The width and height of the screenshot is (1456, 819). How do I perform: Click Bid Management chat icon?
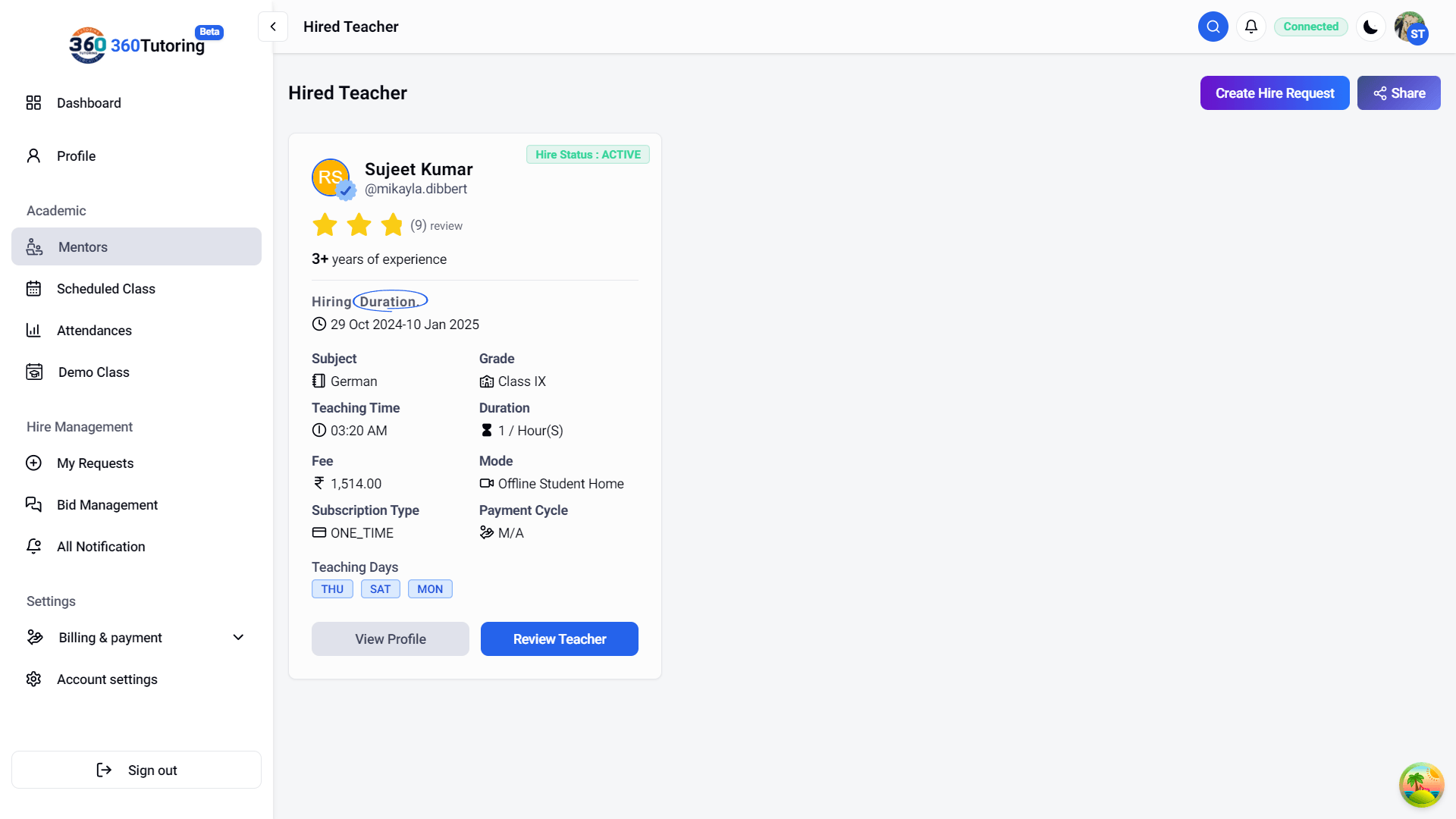(x=33, y=504)
